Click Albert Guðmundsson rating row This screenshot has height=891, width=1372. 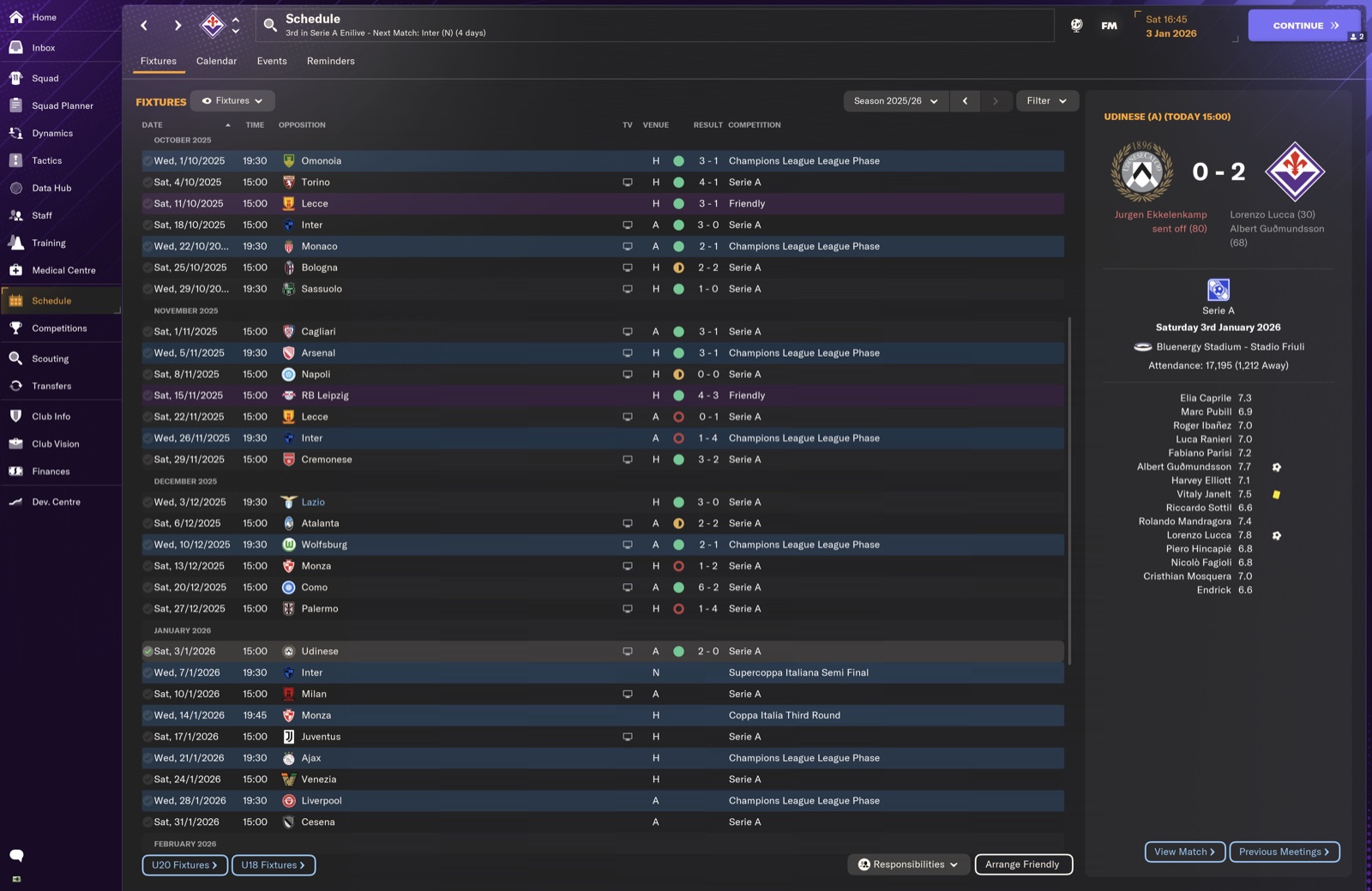1209,467
